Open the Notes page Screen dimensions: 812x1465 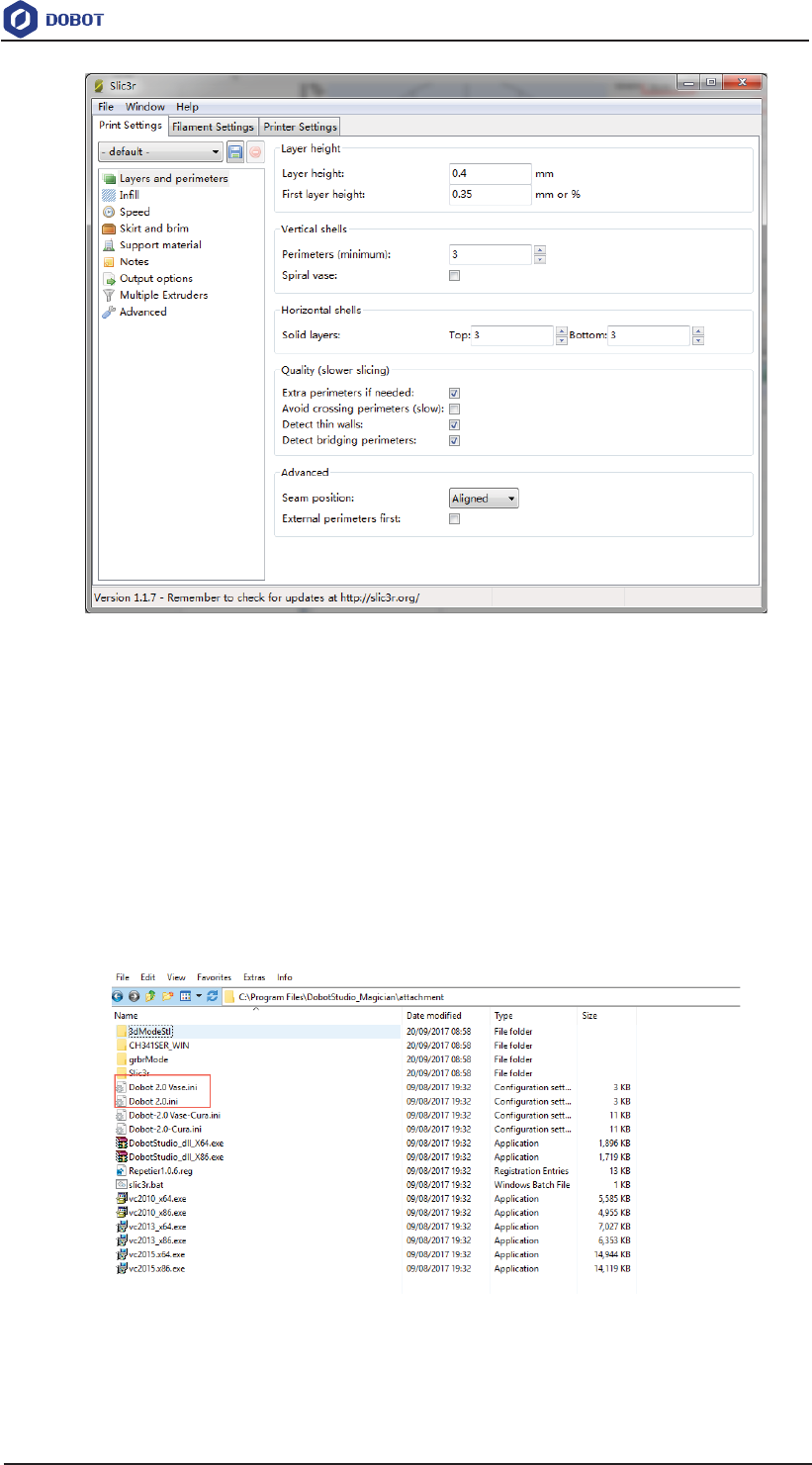pyautogui.click(x=126, y=261)
